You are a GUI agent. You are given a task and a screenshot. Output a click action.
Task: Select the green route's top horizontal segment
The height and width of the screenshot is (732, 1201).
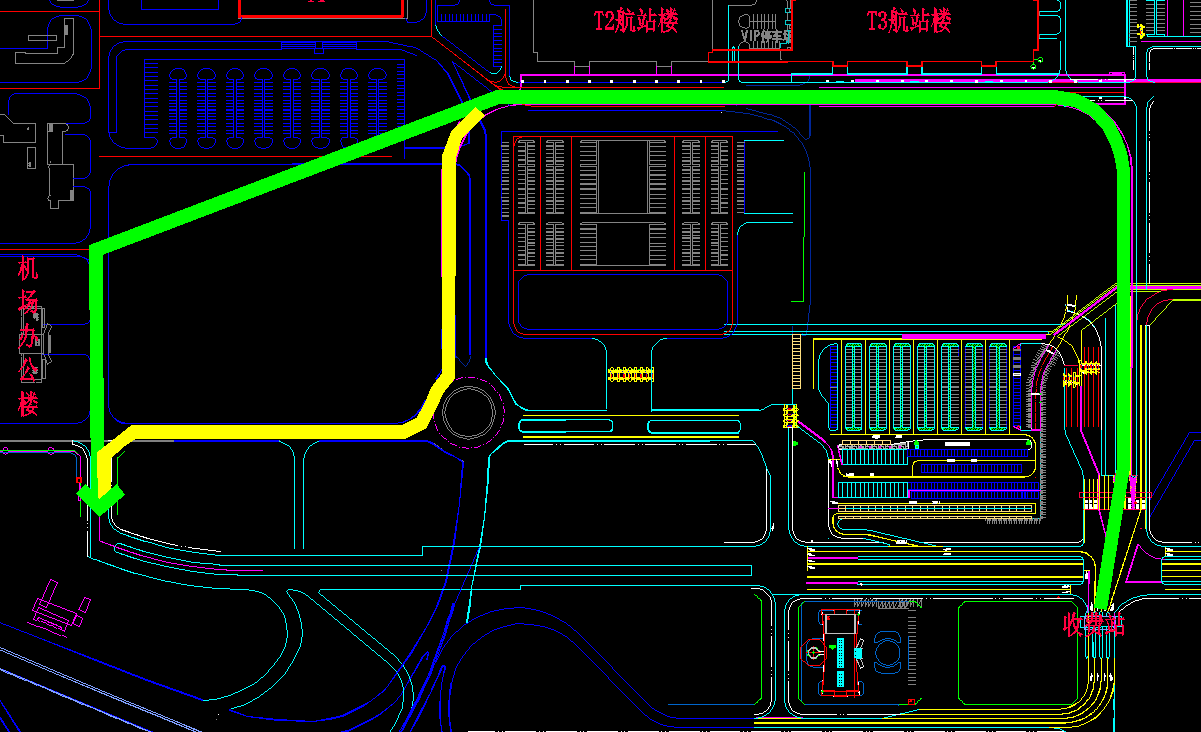pyautogui.click(x=780, y=97)
